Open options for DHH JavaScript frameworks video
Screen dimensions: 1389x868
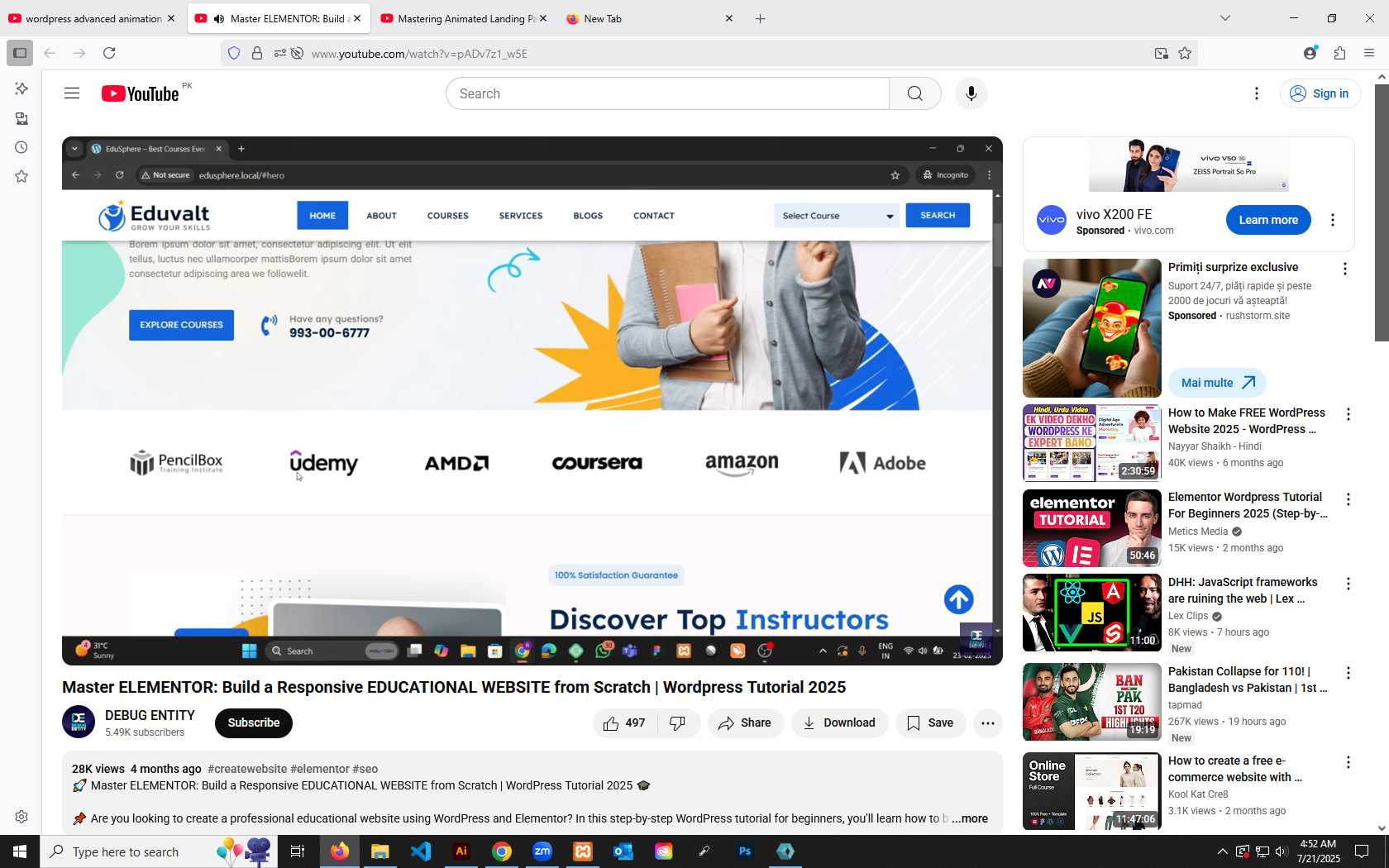(x=1348, y=584)
